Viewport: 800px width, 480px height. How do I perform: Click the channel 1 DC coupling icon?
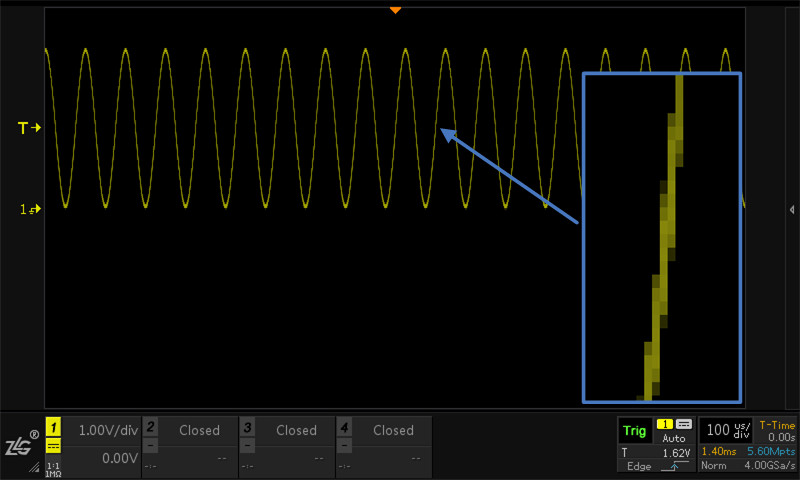point(53,446)
